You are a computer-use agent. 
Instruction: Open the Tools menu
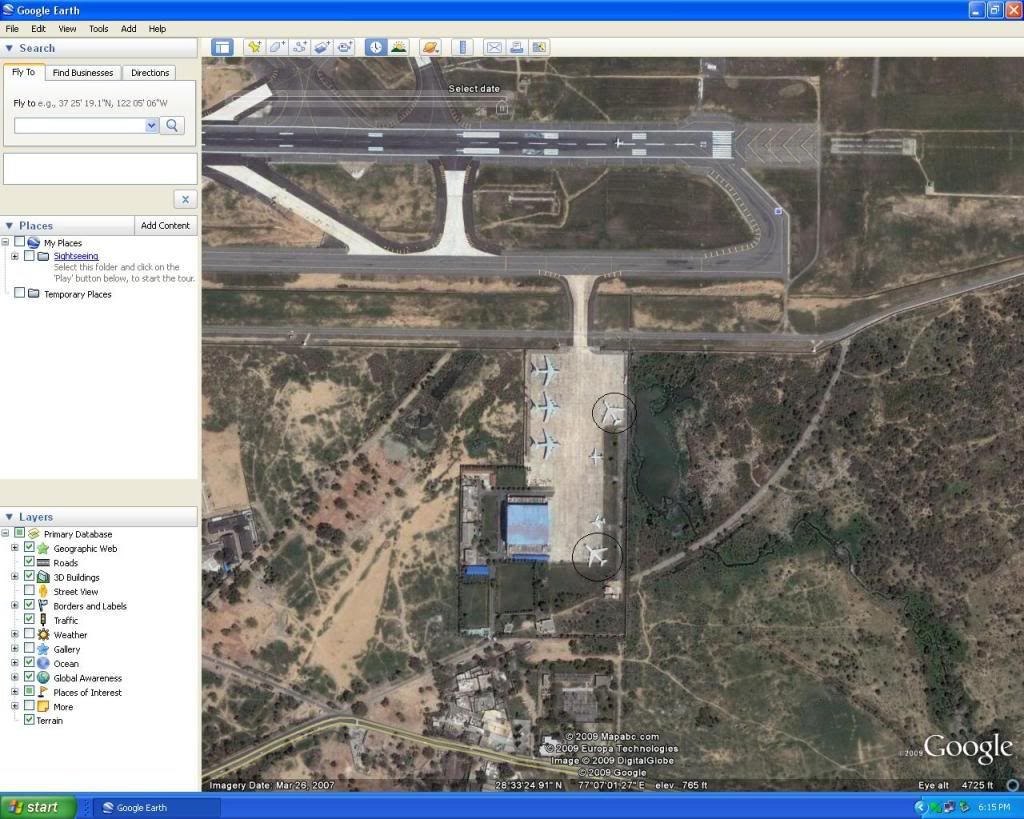99,29
